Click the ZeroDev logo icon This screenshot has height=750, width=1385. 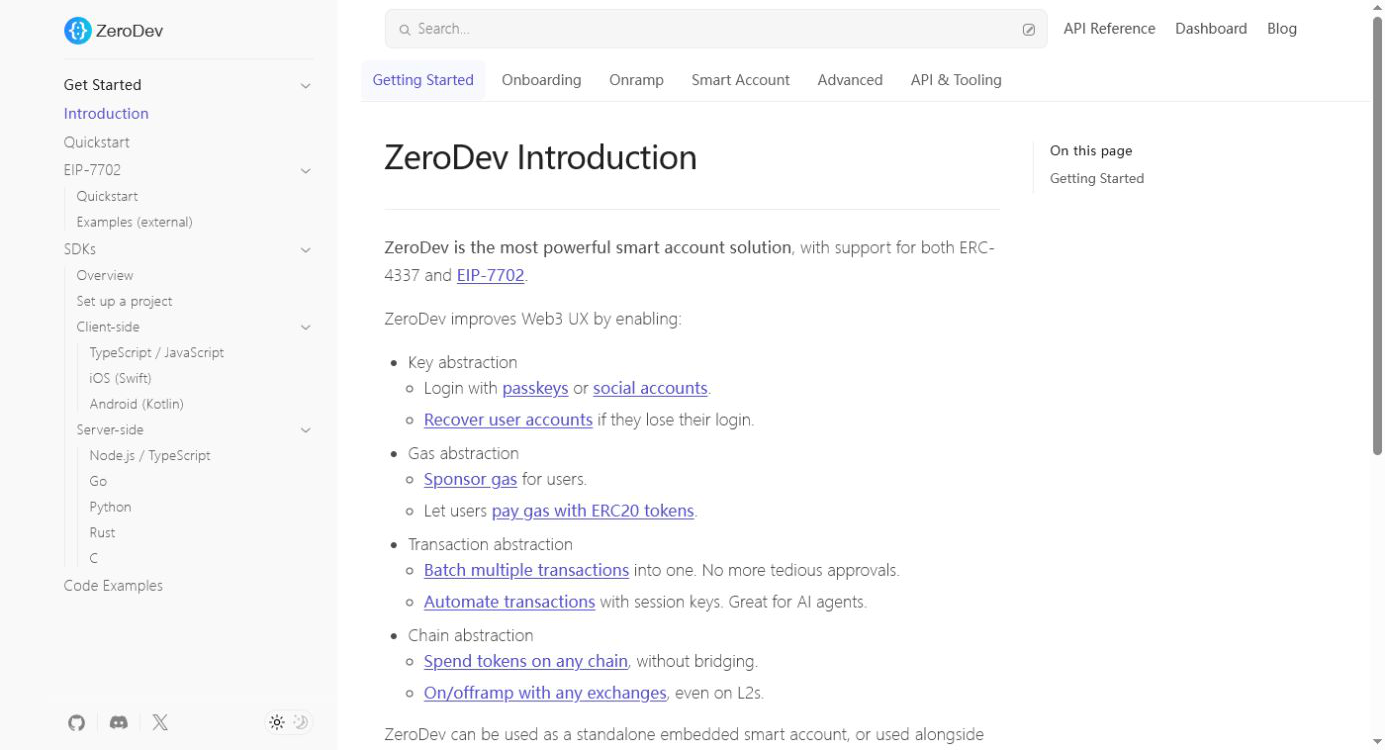(x=77, y=31)
